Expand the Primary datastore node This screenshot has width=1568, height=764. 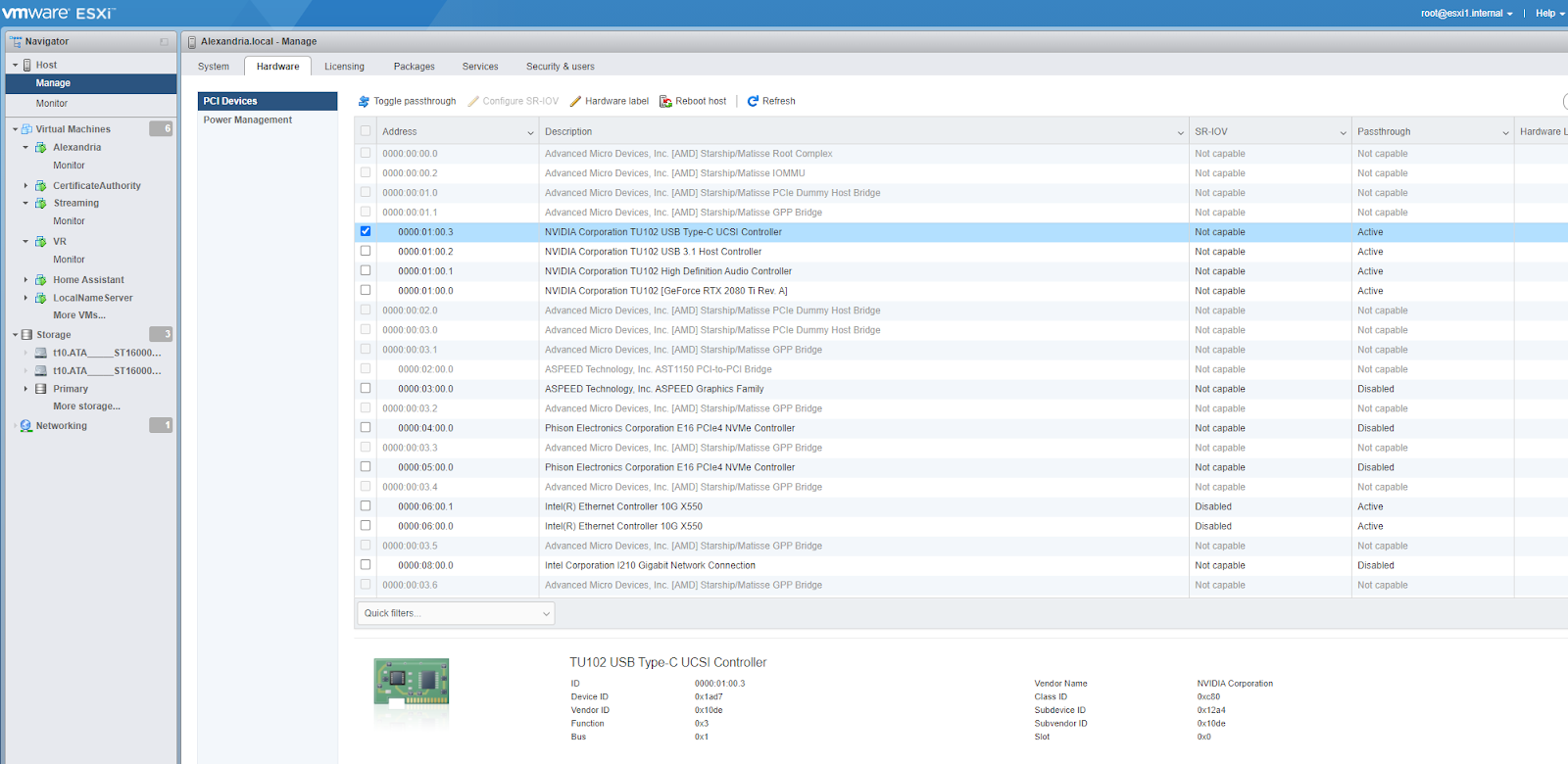point(25,389)
